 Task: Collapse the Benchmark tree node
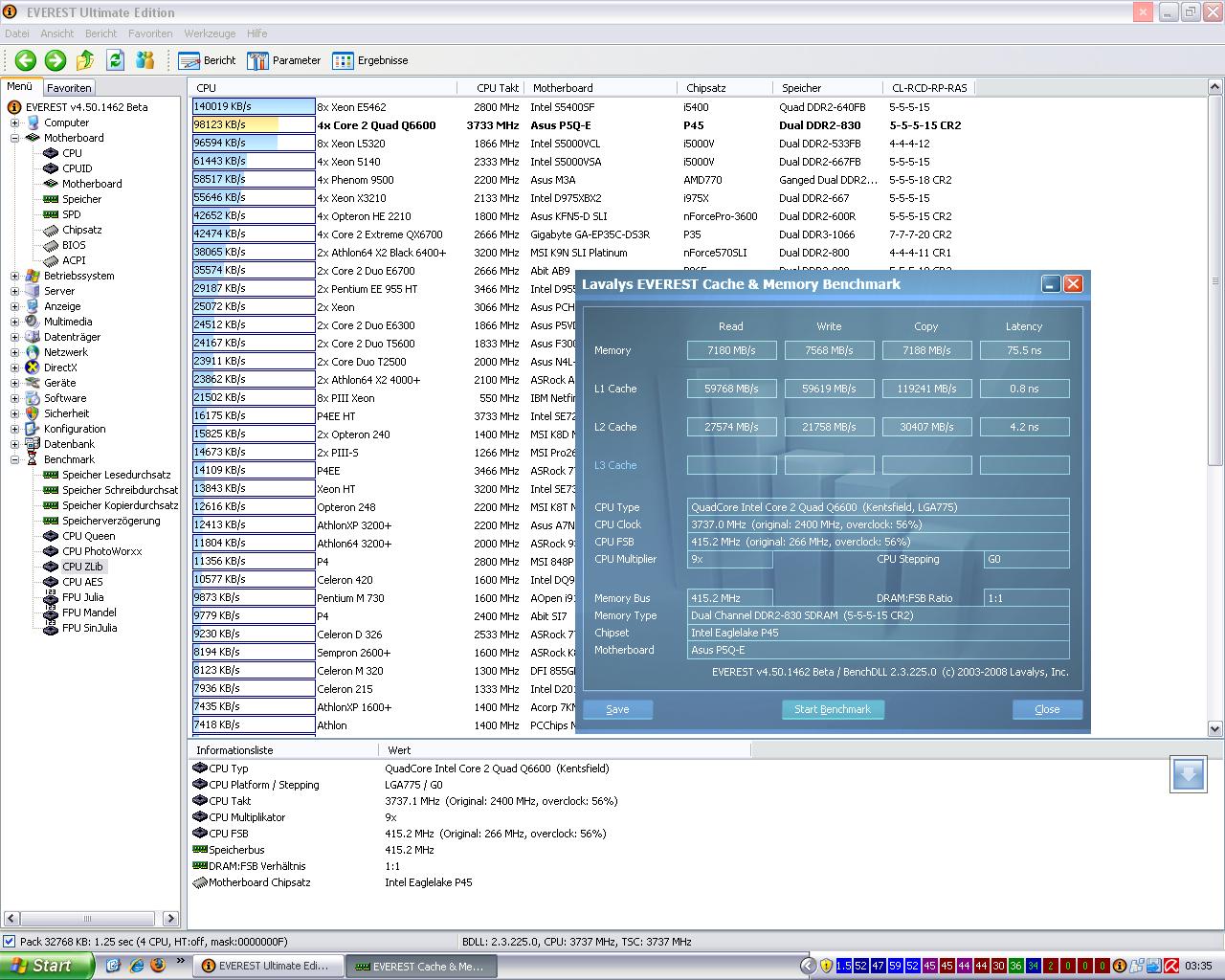[x=14, y=459]
